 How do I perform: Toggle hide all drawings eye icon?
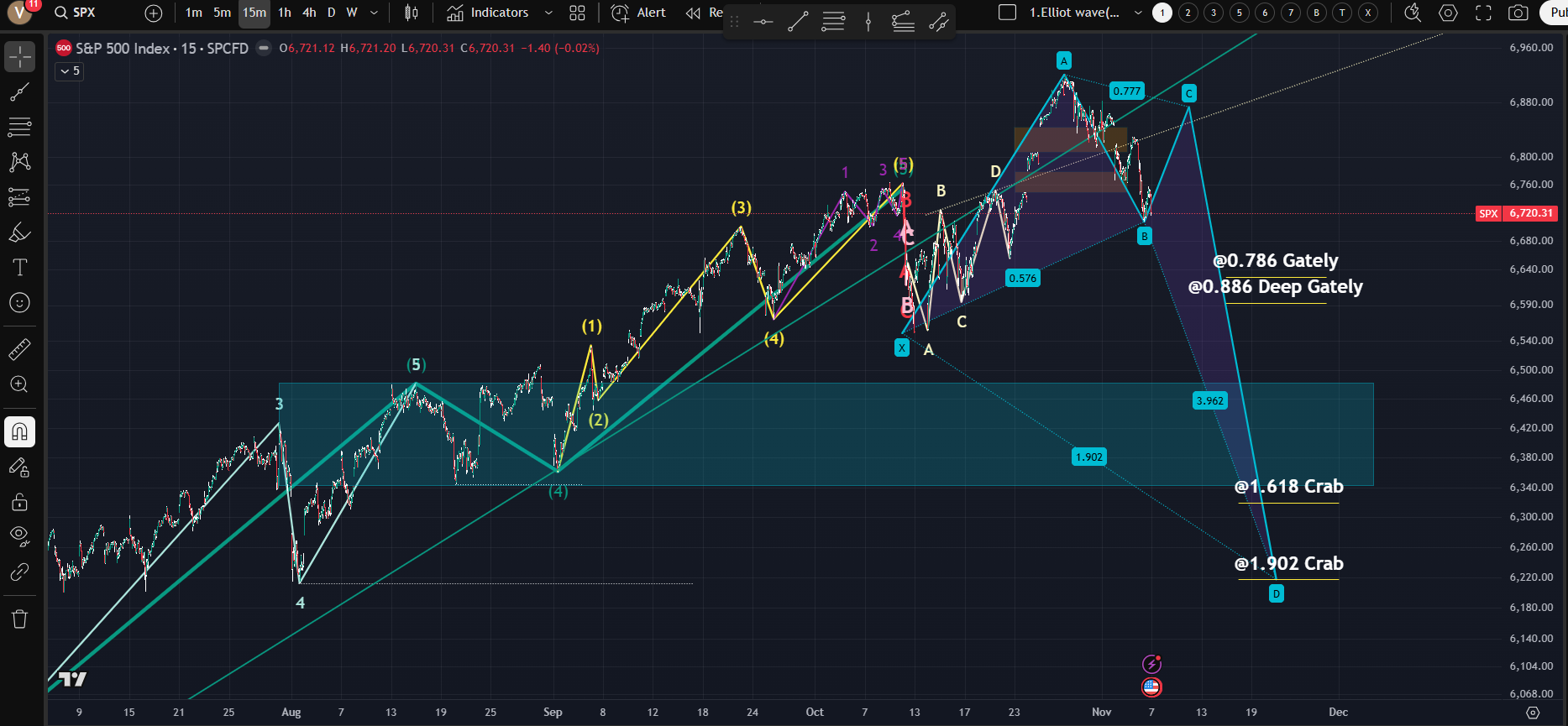(19, 535)
